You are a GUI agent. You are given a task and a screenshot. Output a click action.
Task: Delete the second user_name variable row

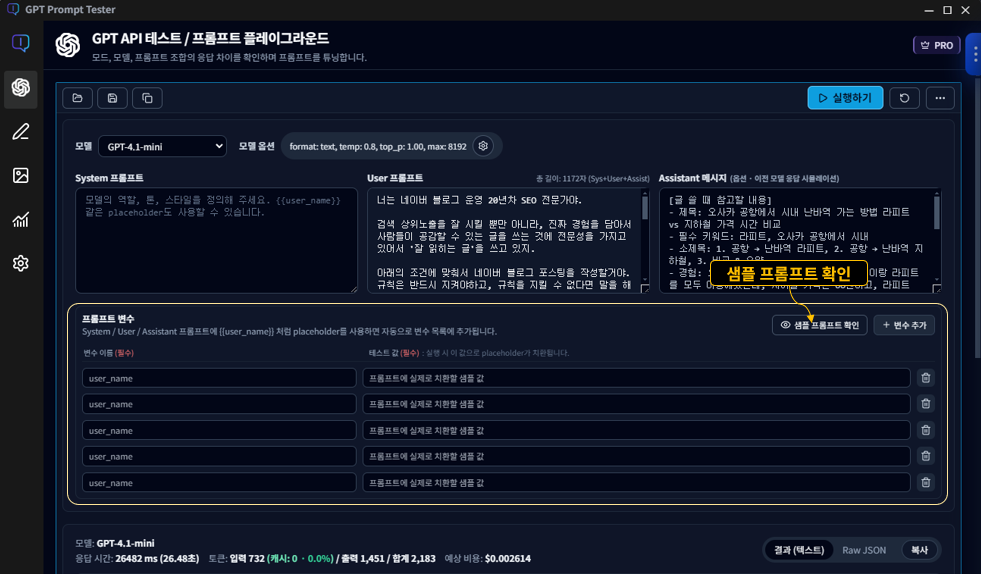(925, 404)
